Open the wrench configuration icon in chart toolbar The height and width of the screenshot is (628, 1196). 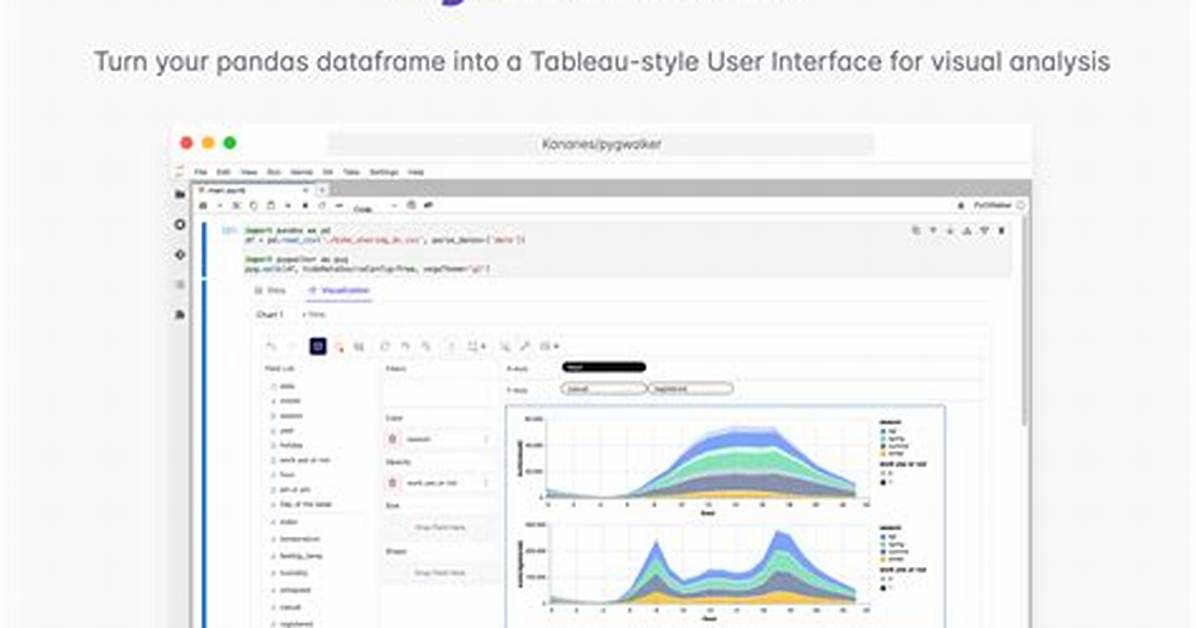click(525, 346)
